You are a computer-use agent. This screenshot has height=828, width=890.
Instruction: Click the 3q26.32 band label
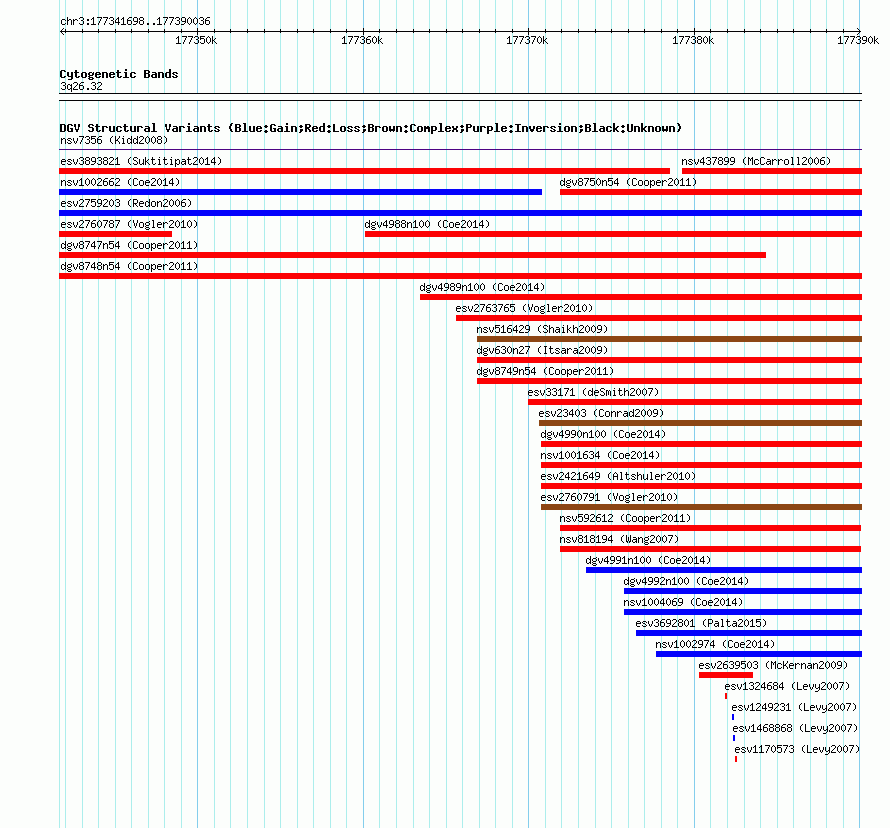coord(82,86)
